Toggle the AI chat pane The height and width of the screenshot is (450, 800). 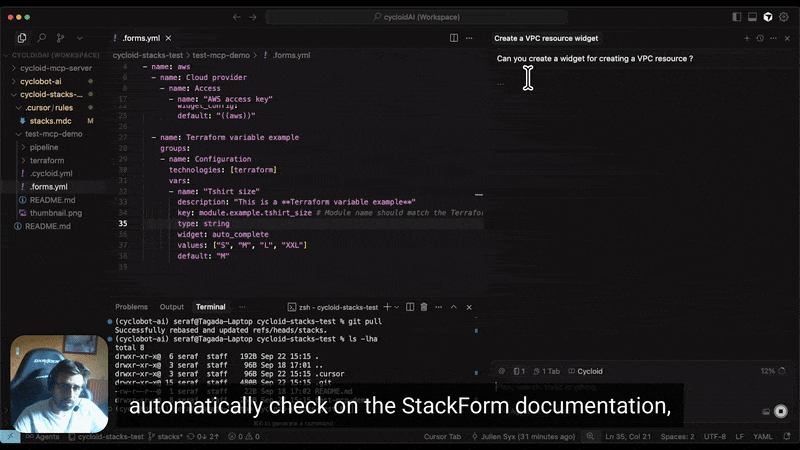(x=768, y=17)
